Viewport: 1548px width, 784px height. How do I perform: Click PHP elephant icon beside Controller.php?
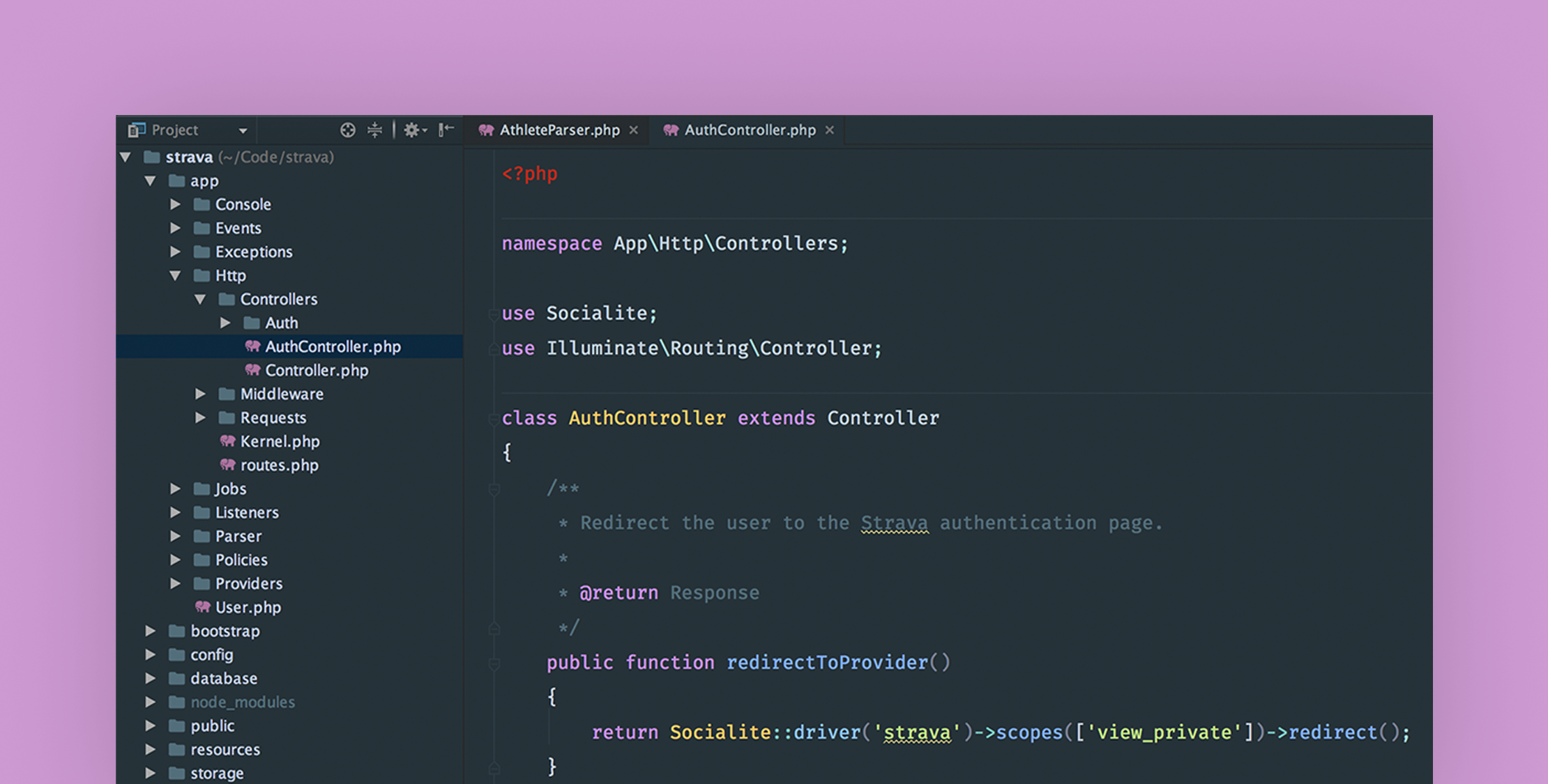coord(252,370)
